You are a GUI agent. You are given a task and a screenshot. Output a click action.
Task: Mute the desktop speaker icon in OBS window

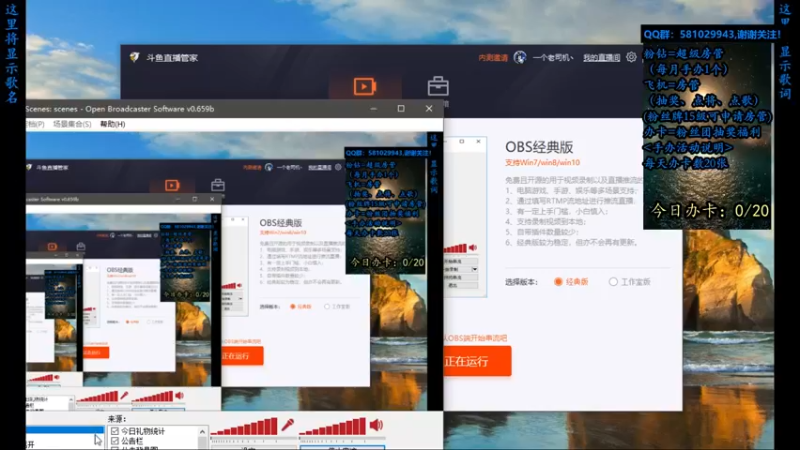[377, 424]
